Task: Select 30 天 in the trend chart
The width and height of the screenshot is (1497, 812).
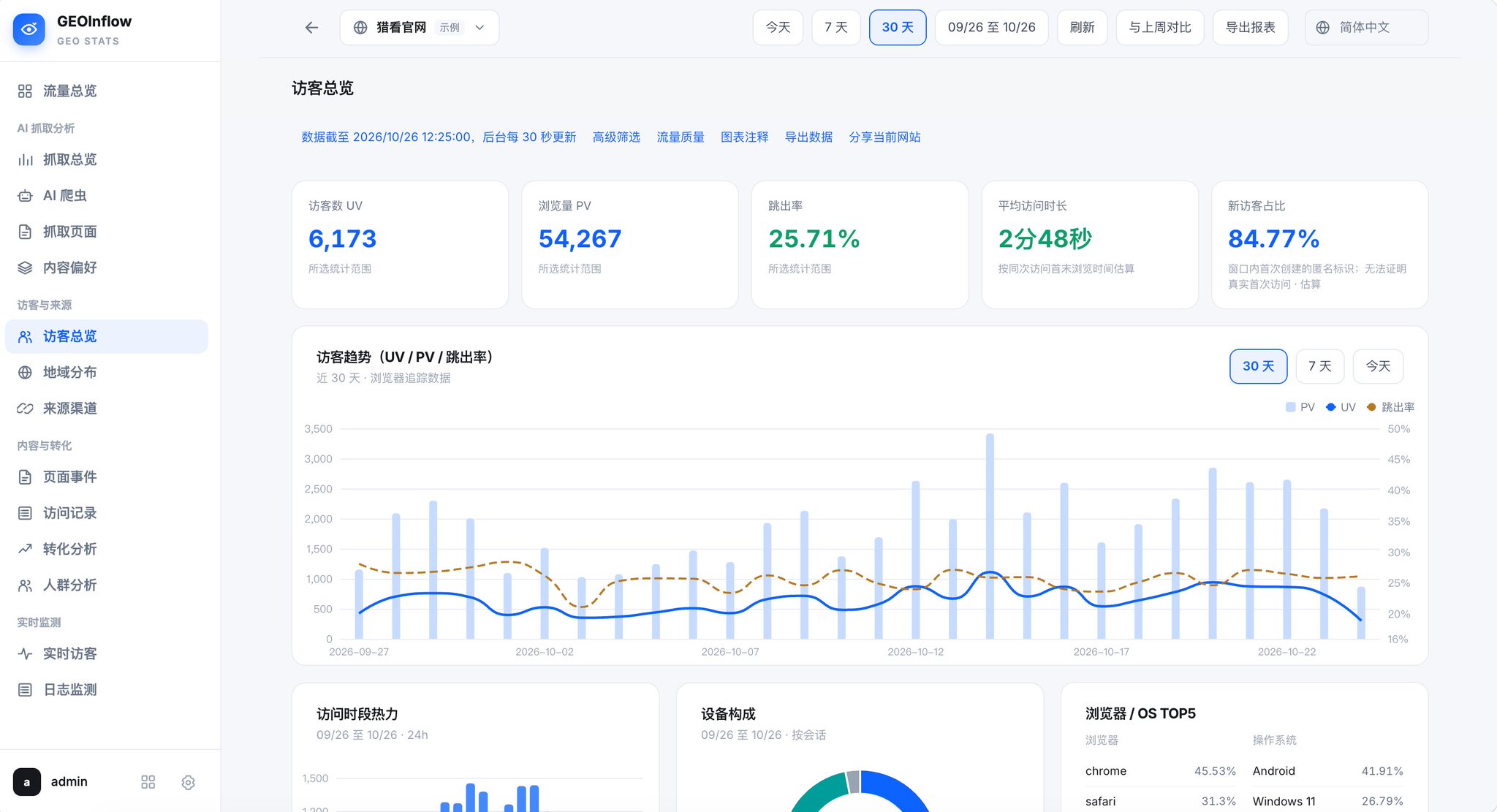Action: pyautogui.click(x=1259, y=366)
